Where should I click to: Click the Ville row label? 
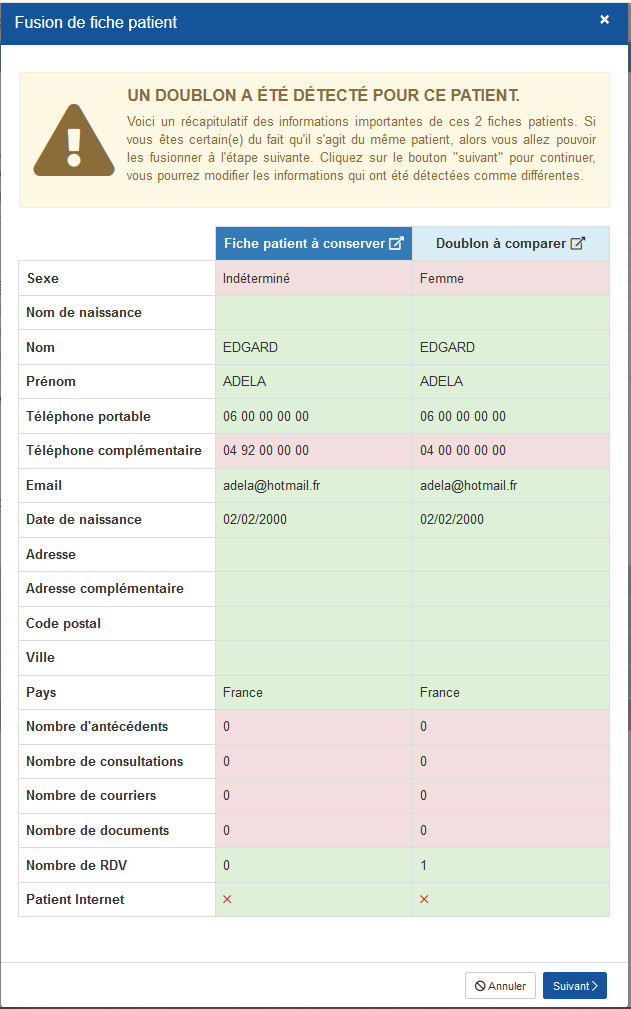[x=40, y=657]
